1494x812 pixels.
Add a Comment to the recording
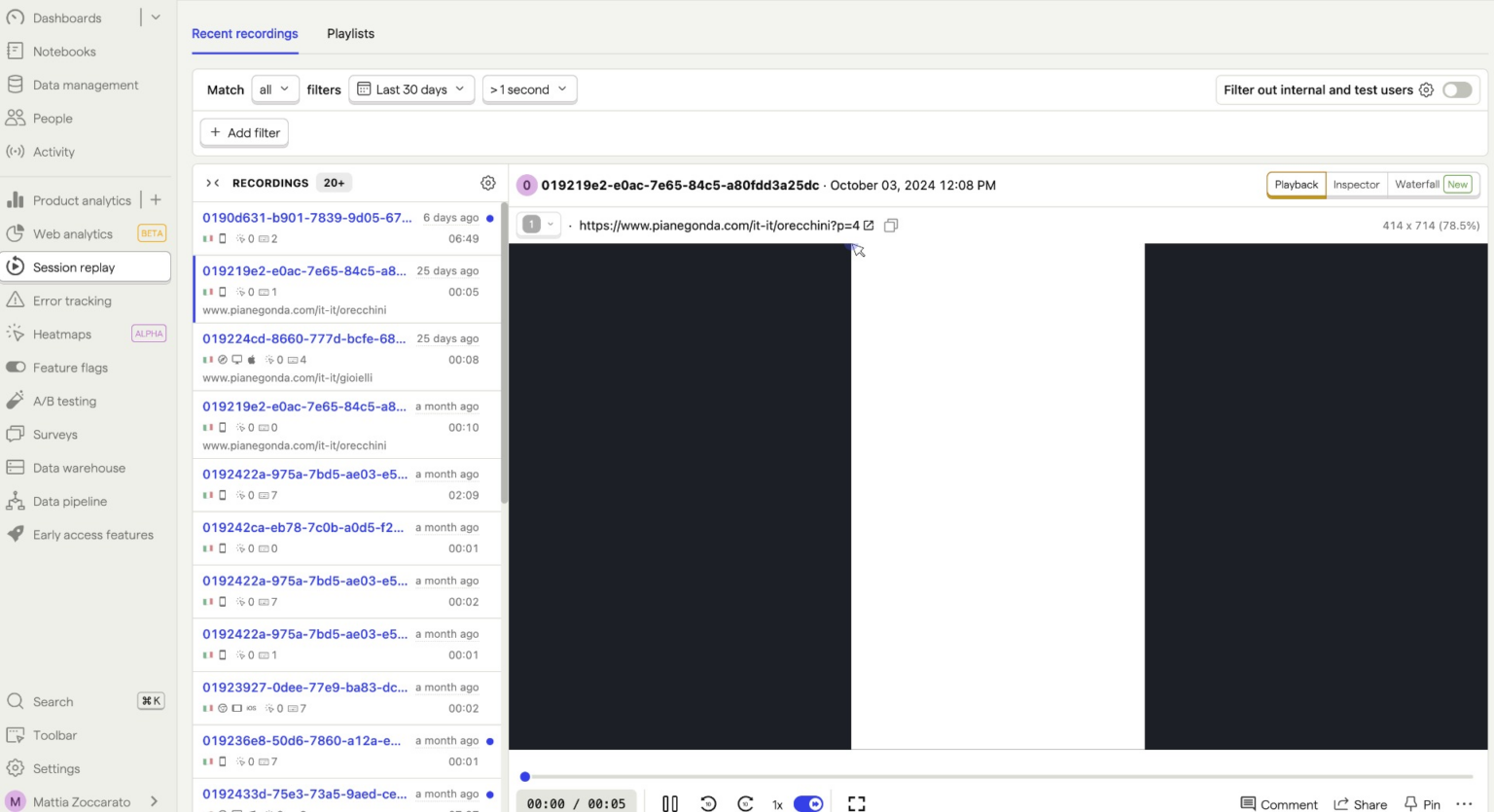[1279, 804]
